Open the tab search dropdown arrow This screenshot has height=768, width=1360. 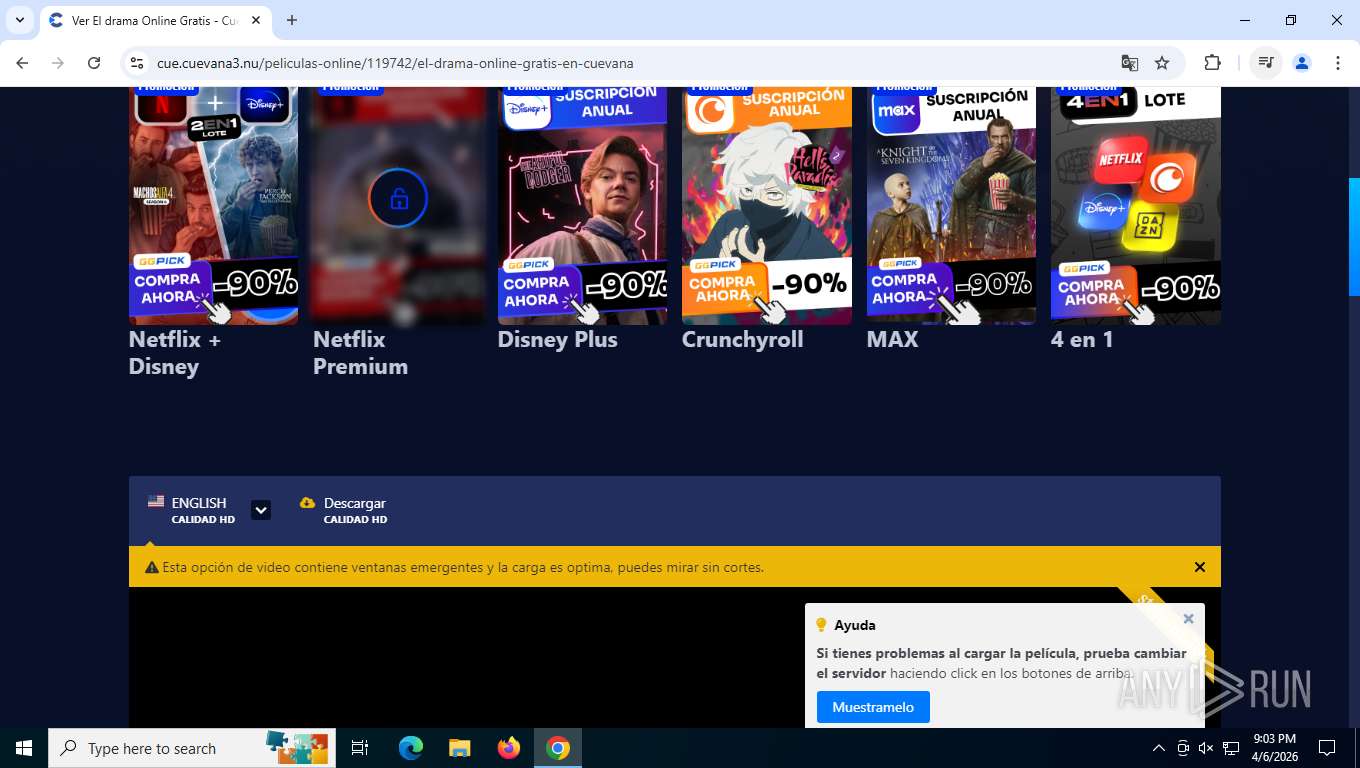[19, 20]
